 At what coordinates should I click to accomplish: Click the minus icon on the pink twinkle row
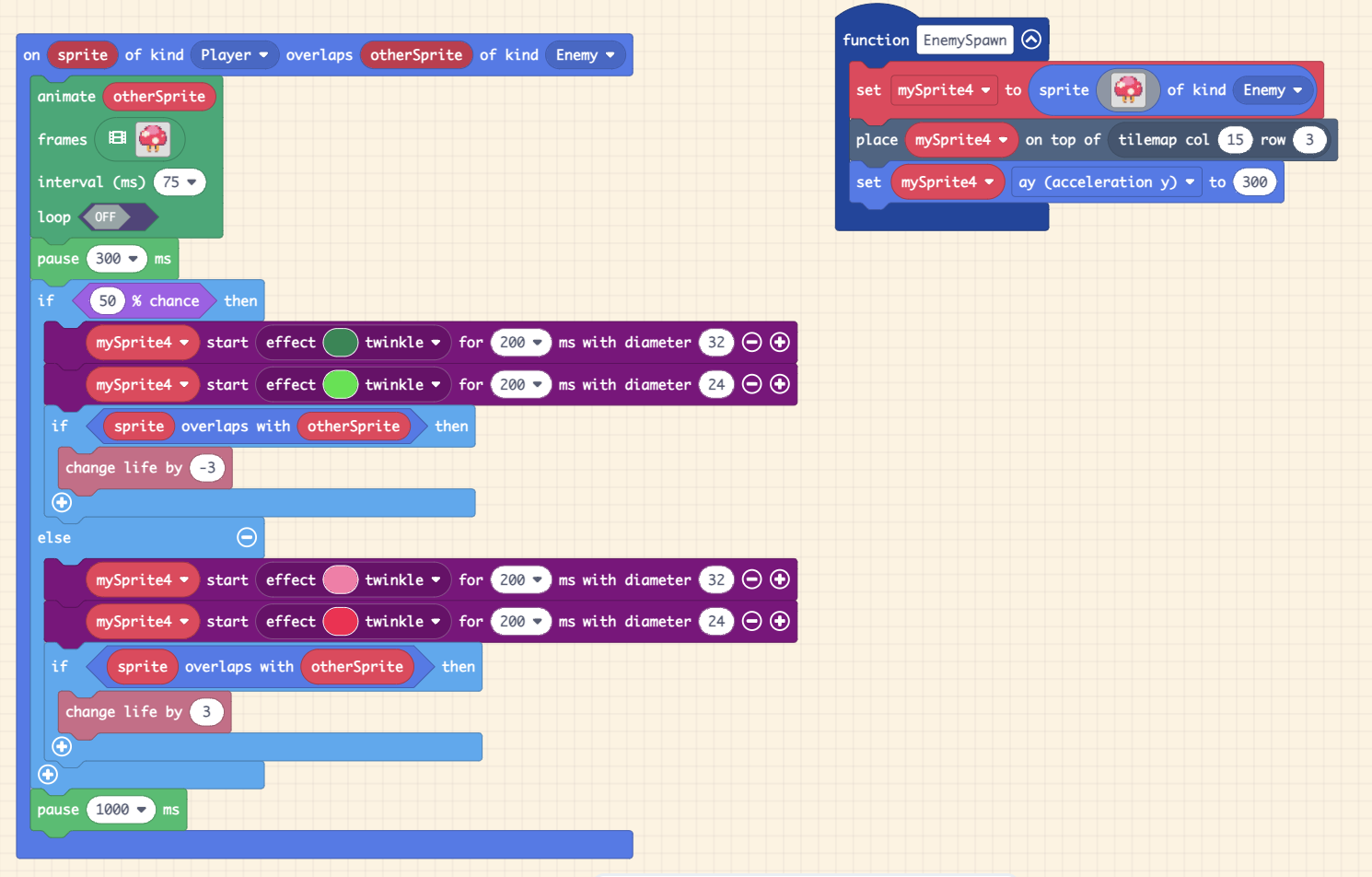[x=751, y=579]
